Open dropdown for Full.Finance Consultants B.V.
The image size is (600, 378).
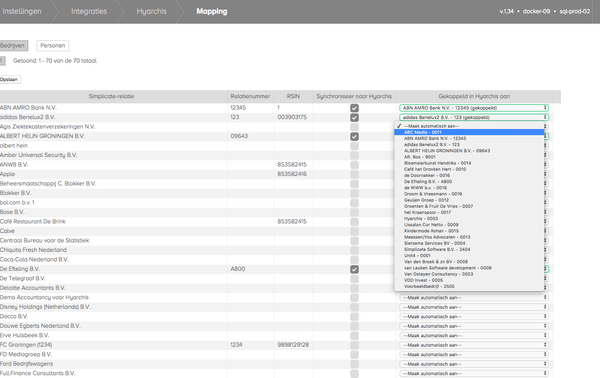[x=474, y=373]
